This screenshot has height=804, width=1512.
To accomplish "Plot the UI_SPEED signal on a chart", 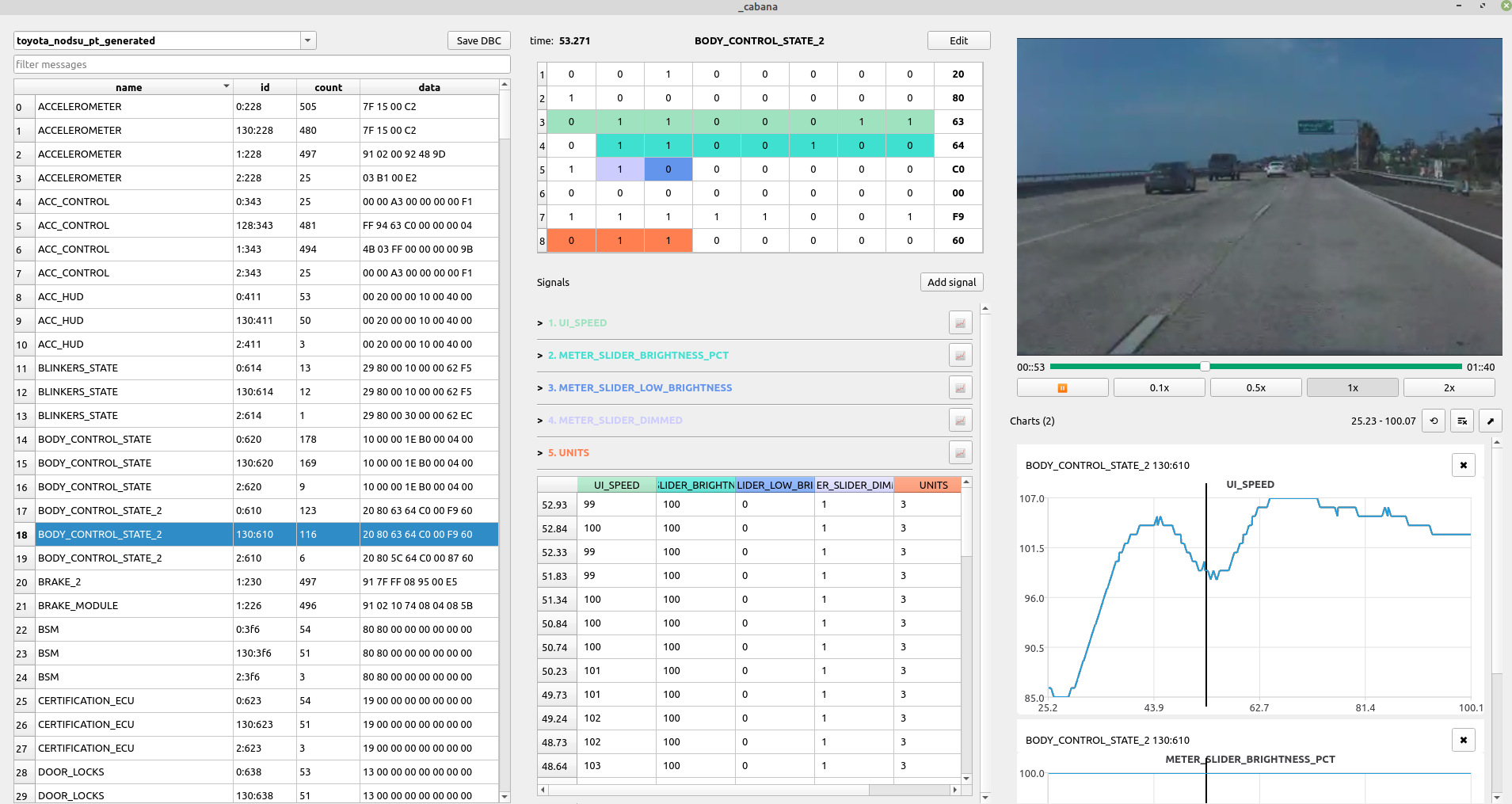I will click(960, 322).
